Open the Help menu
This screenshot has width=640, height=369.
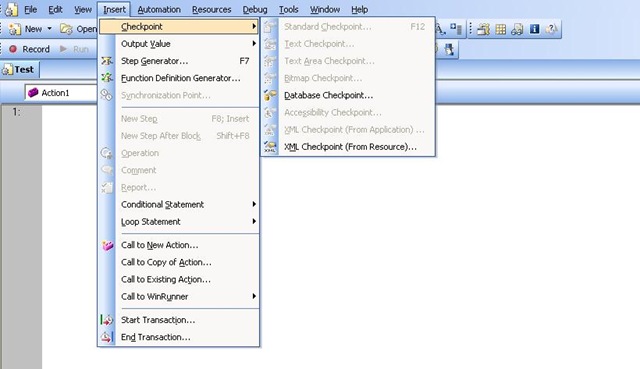(x=359, y=9)
